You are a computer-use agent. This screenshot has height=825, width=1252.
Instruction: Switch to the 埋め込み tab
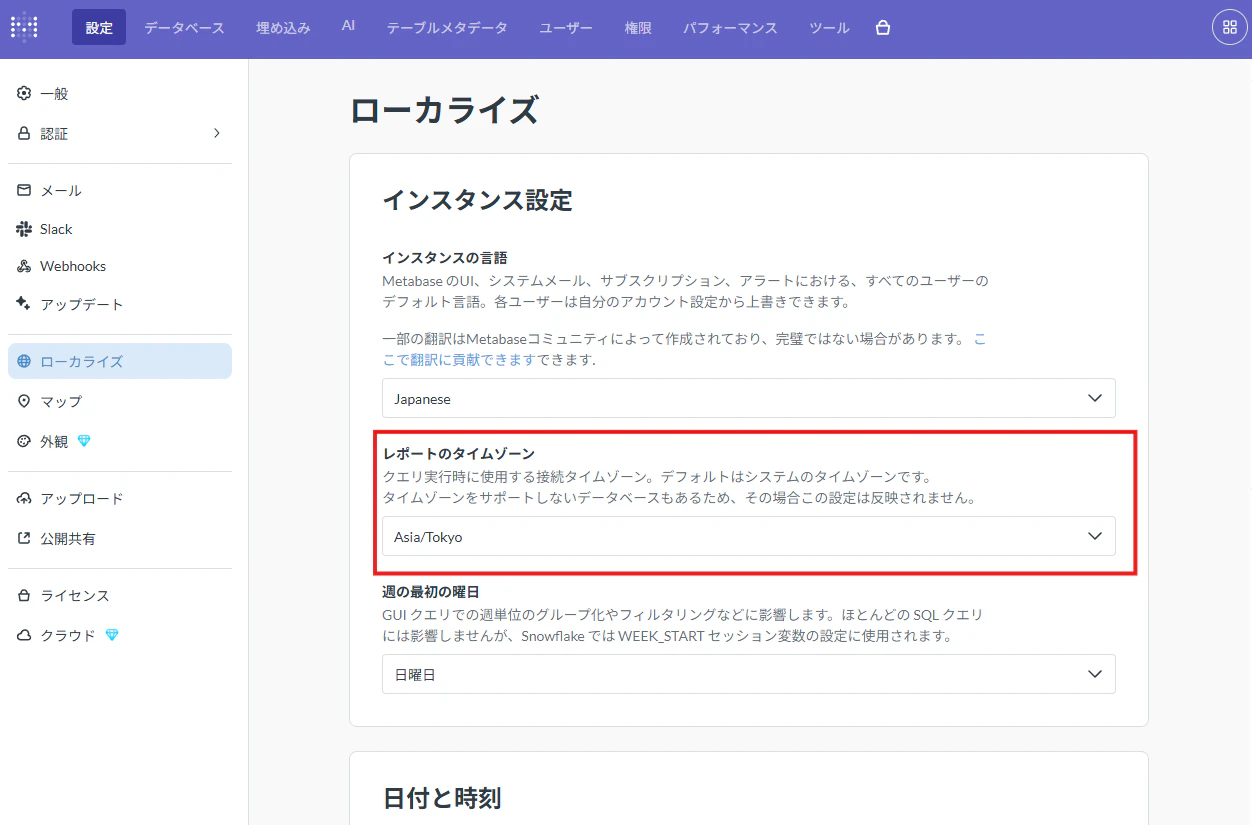(283, 27)
